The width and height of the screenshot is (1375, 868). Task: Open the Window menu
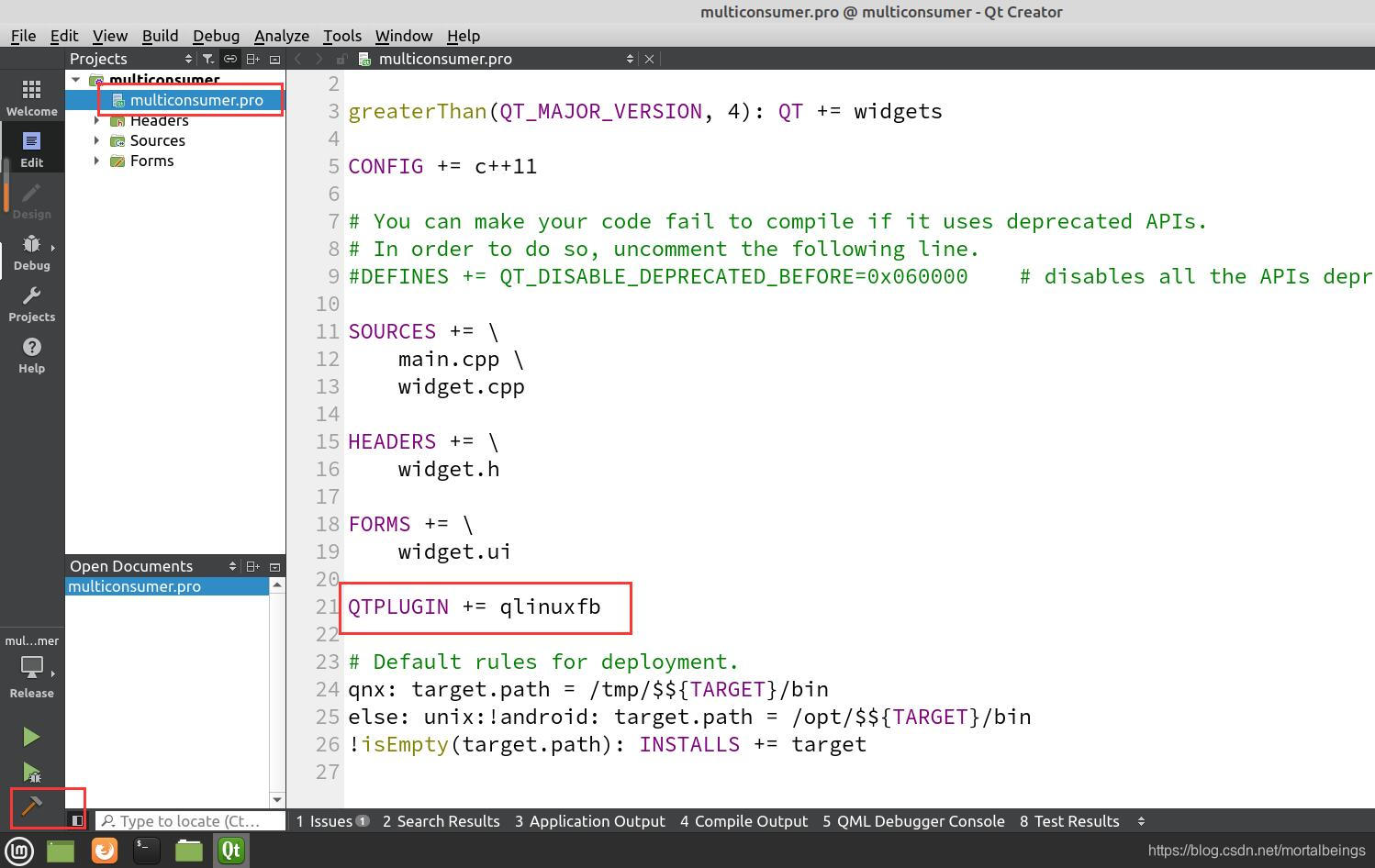[403, 36]
